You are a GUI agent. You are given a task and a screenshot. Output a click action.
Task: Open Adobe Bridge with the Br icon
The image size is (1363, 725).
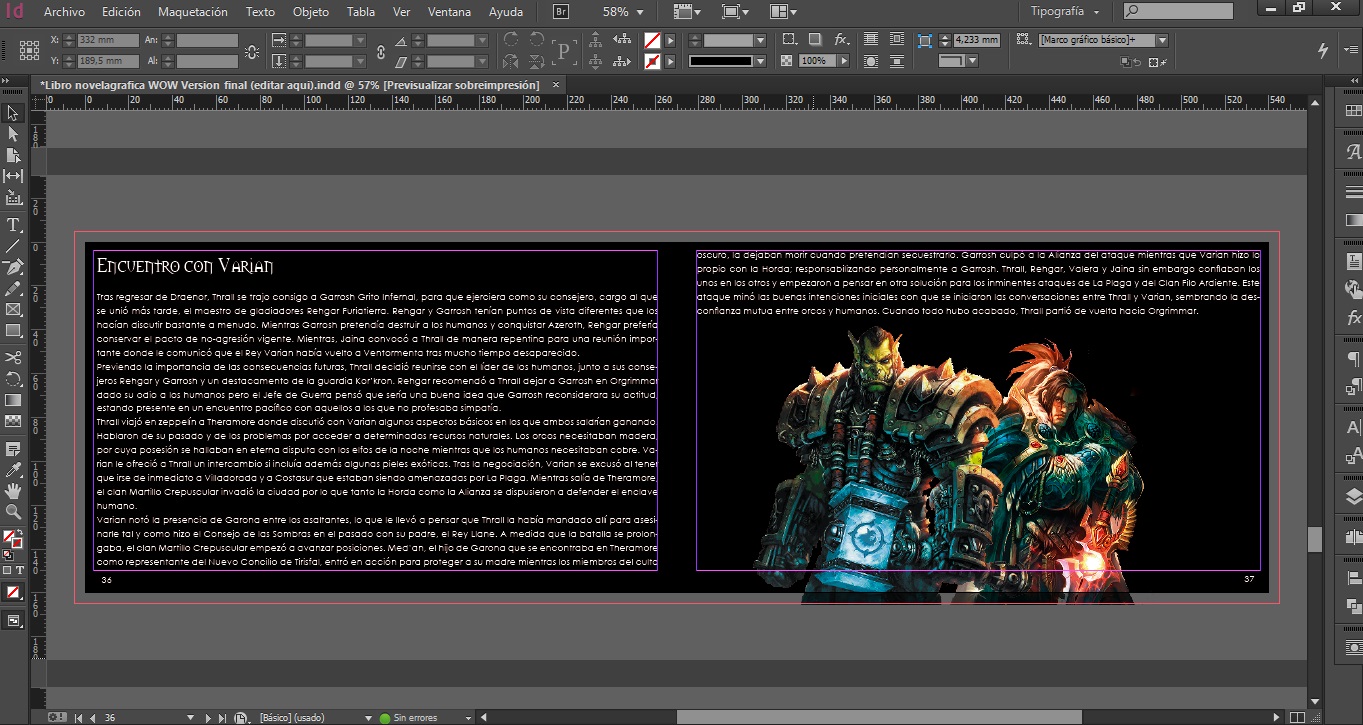(563, 12)
